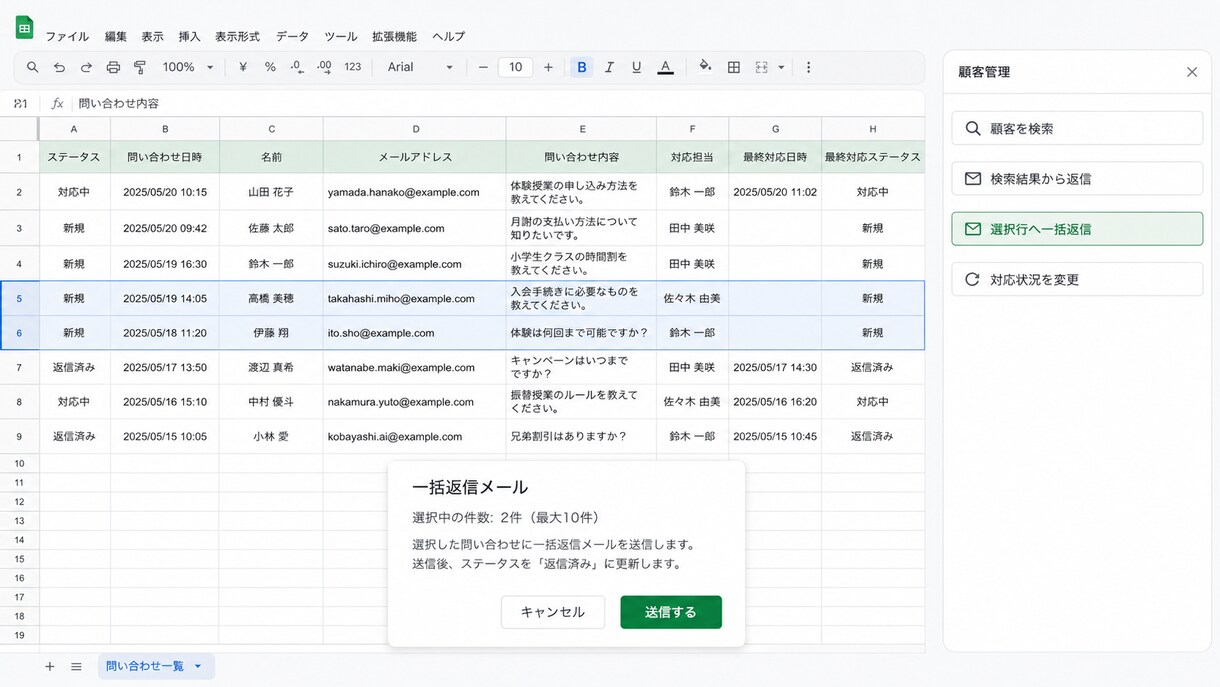The width and height of the screenshot is (1220, 687).
Task: Select the paint format roller icon
Action: 140,67
